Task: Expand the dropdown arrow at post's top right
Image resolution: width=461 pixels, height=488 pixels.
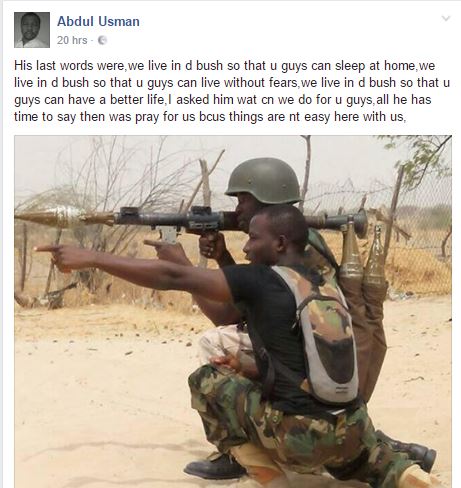Action: click(446, 18)
